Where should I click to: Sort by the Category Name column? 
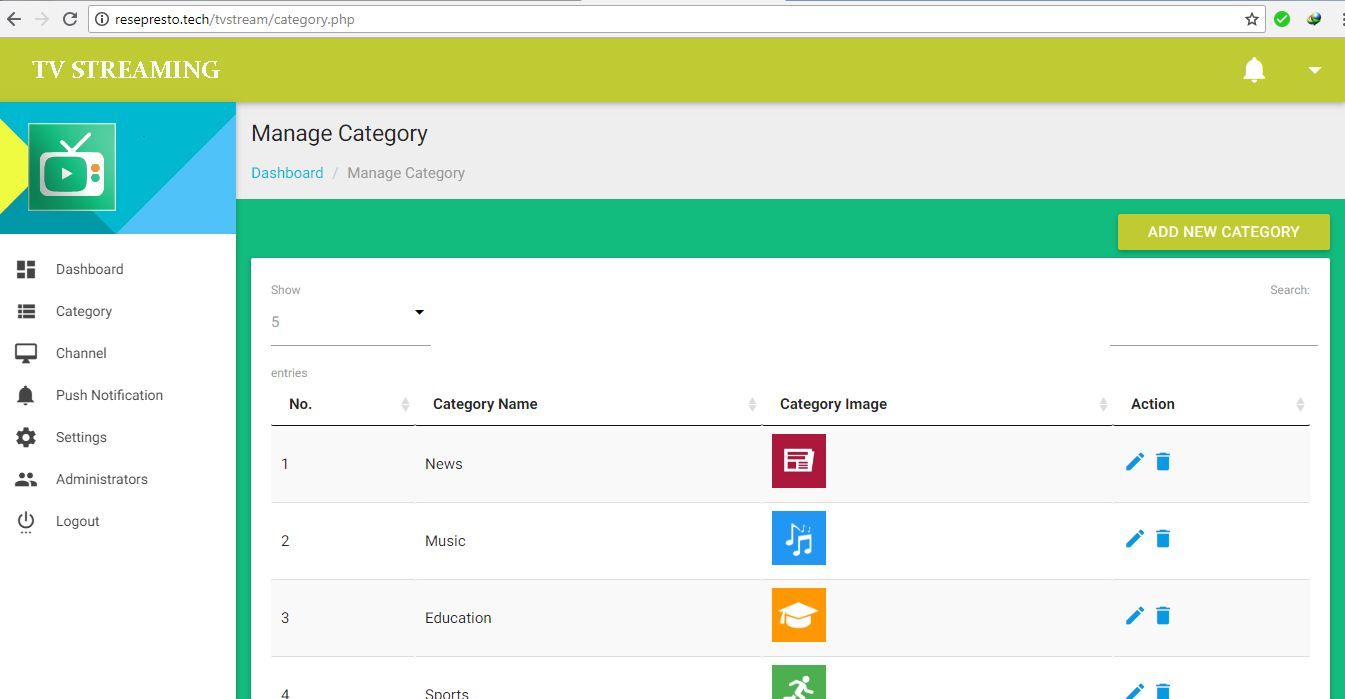[x=588, y=404]
